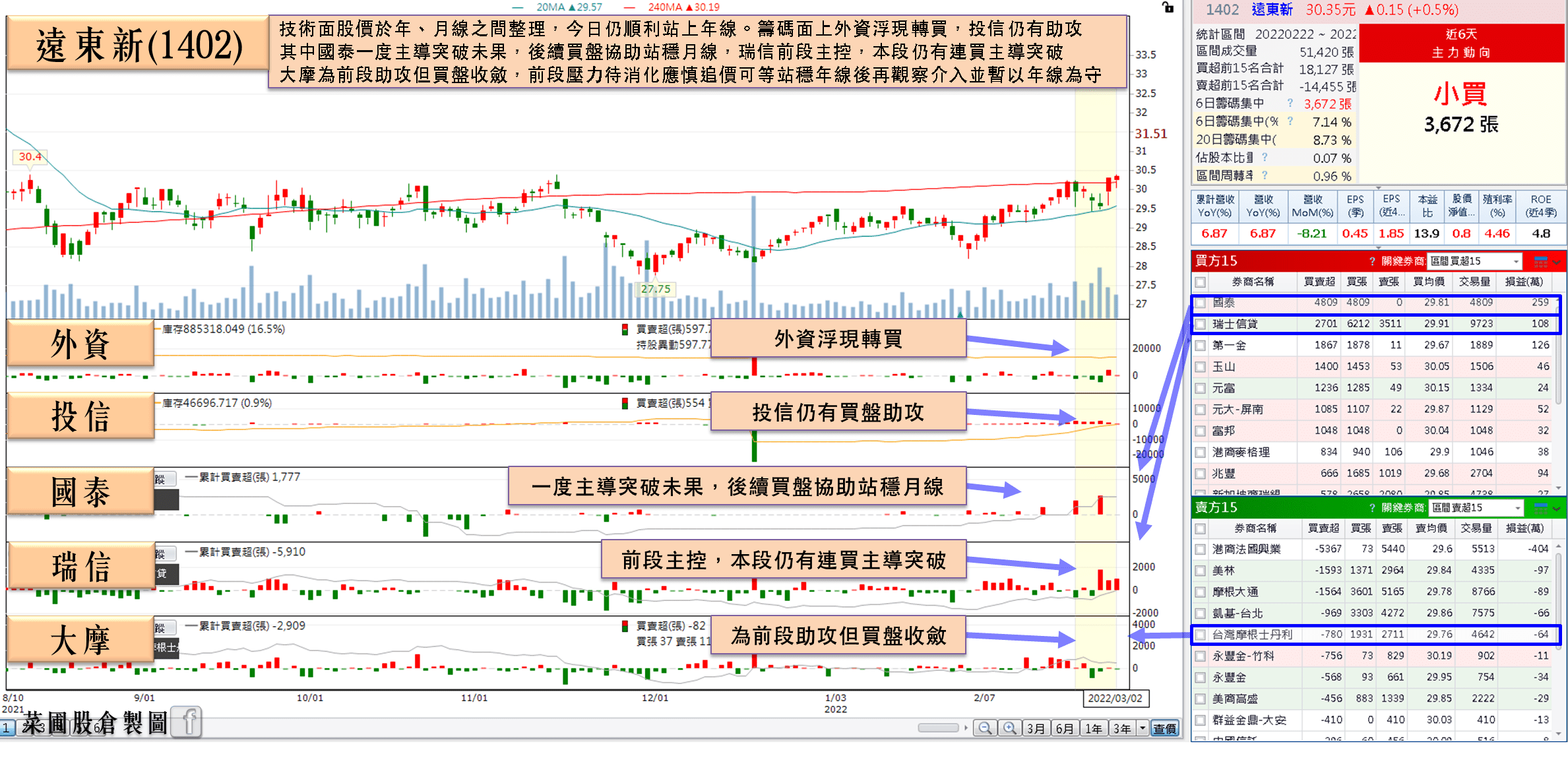Viewport: 1568px width, 758px height.
Task: Click the 殖利率 value 4.46
Action: coord(1497,234)
